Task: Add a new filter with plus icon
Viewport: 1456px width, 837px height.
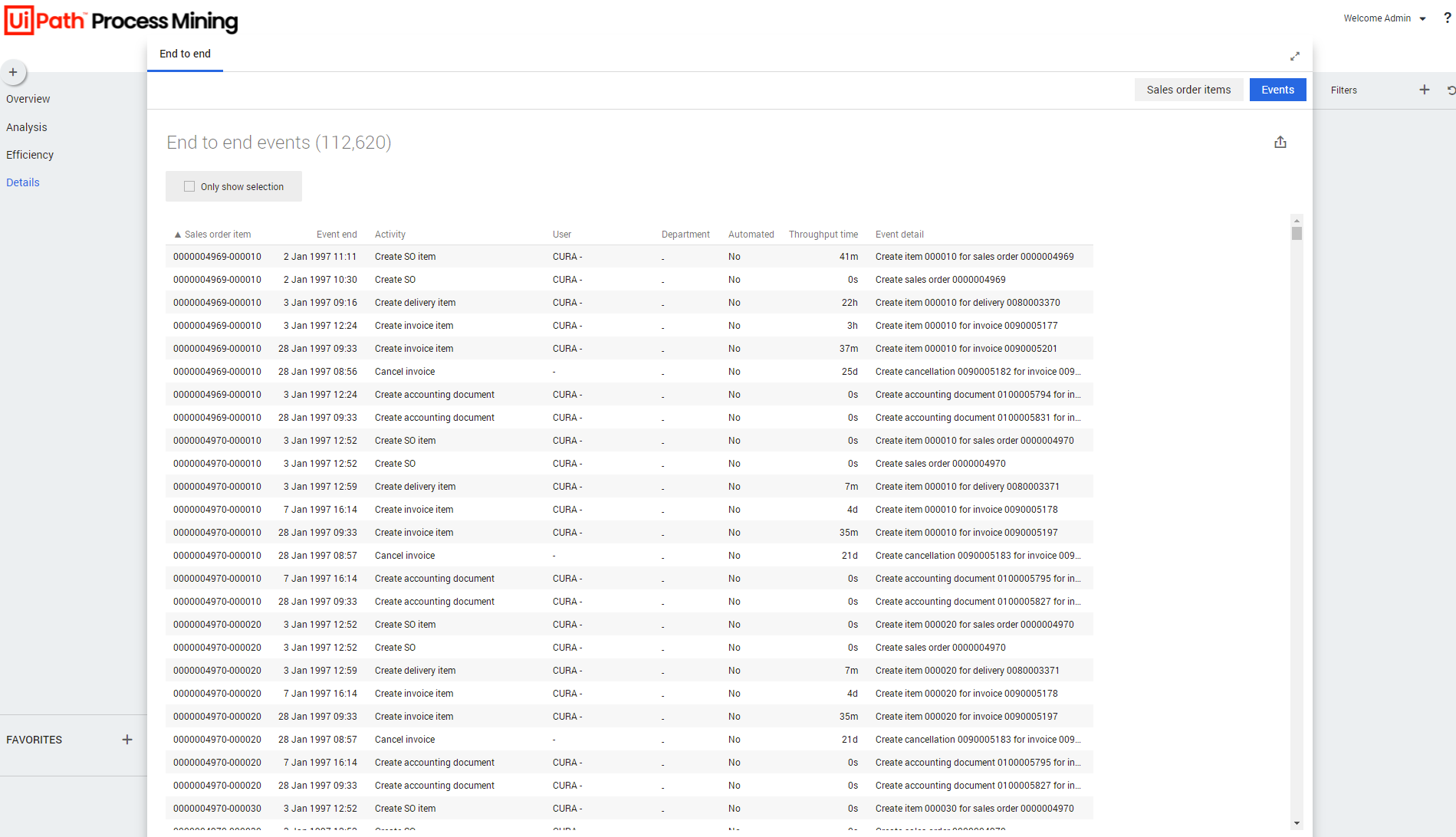Action: [1425, 90]
